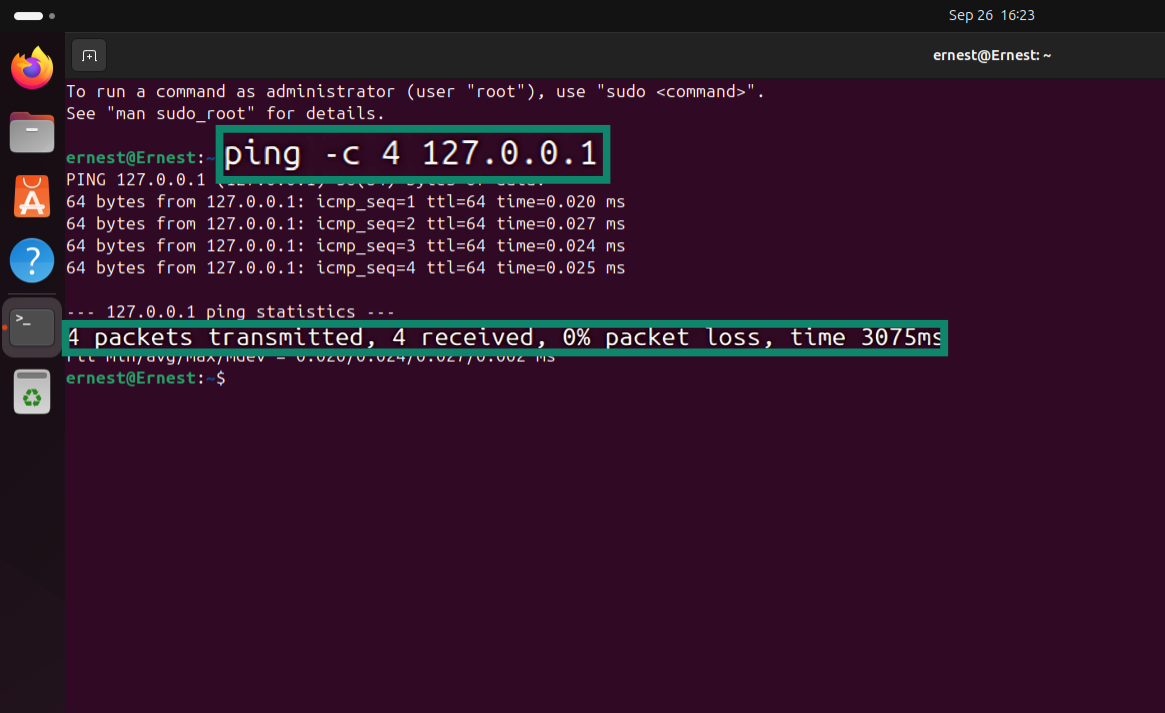Open the Help app from the dock

31,260
